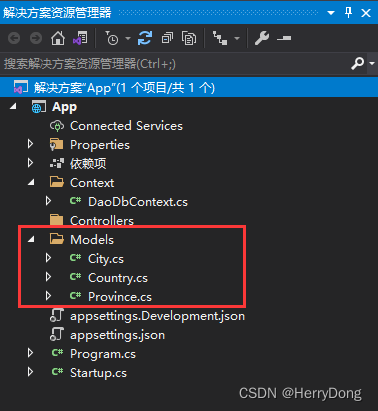Click the Back navigation arrow in toolbar

click(14, 38)
